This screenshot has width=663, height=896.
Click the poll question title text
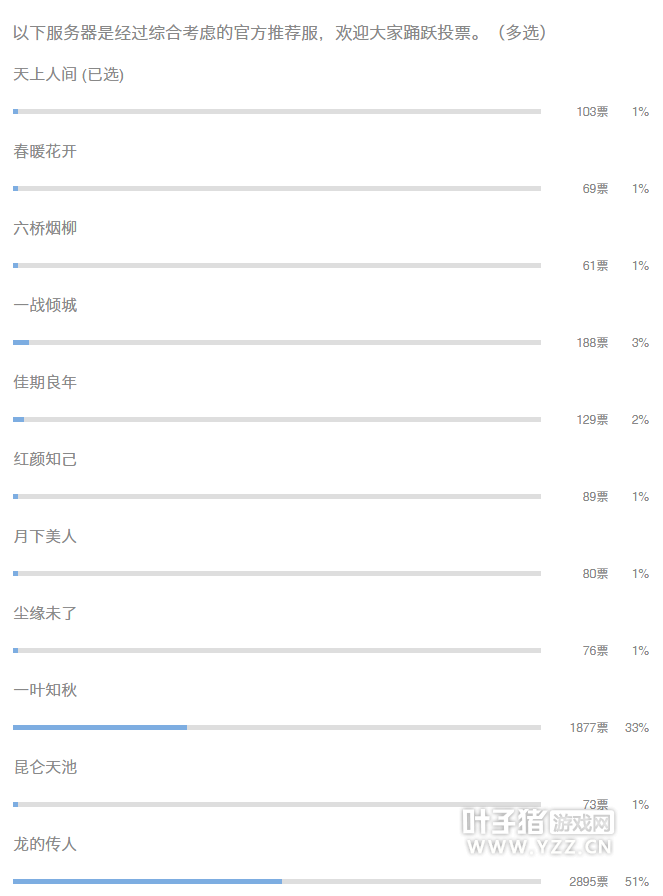[279, 33]
